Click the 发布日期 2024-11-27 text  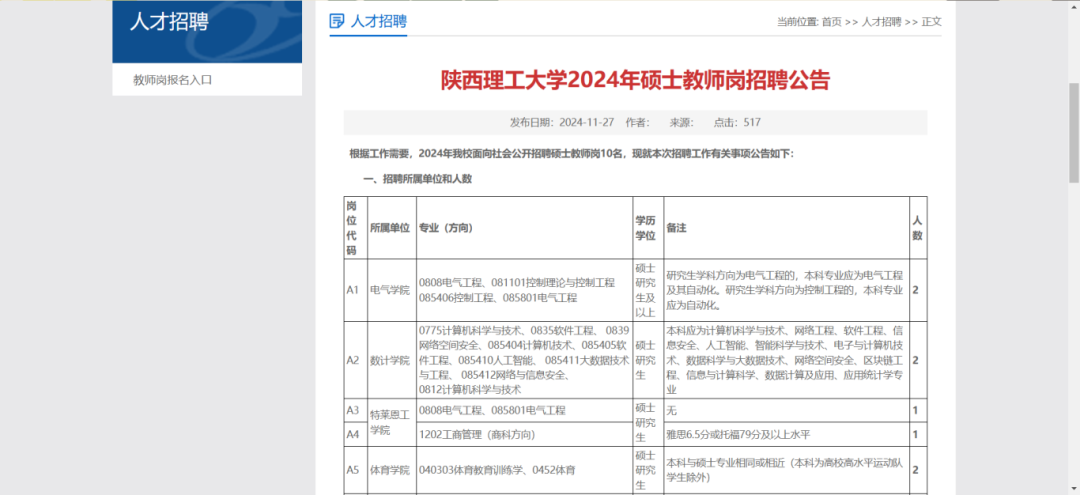click(558, 122)
